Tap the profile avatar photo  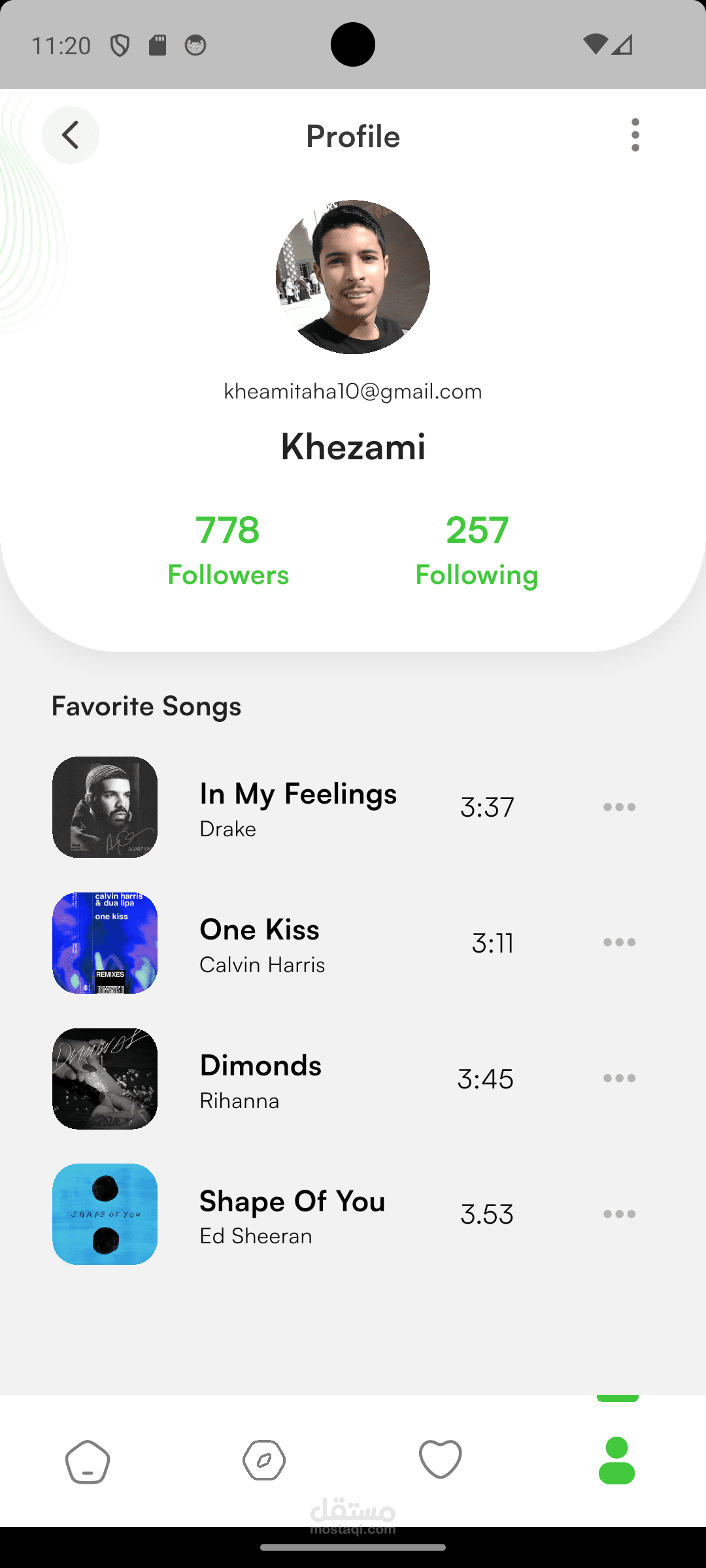tap(353, 277)
